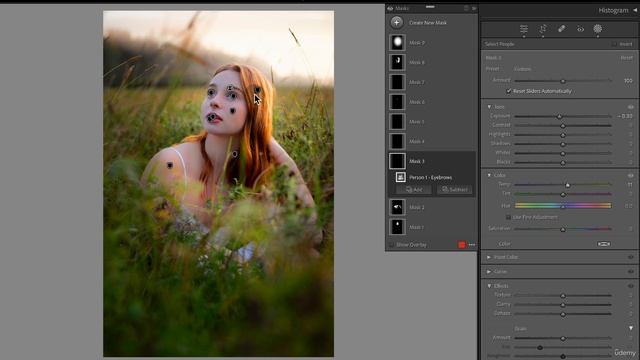Enable the Invert checkbox
This screenshot has height=360, width=640.
[x=614, y=44]
